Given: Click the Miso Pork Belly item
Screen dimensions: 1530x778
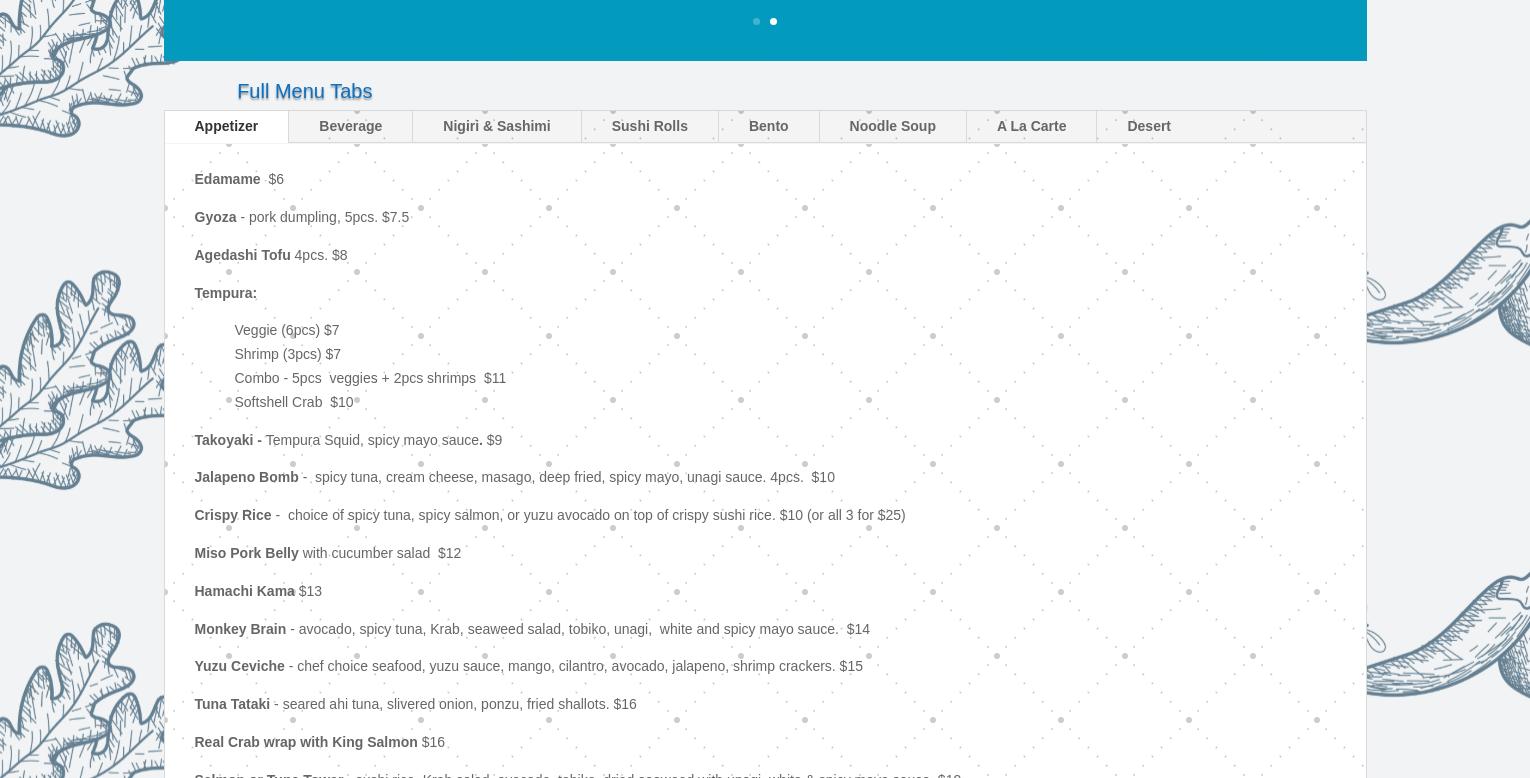Looking at the screenshot, I should (327, 553).
